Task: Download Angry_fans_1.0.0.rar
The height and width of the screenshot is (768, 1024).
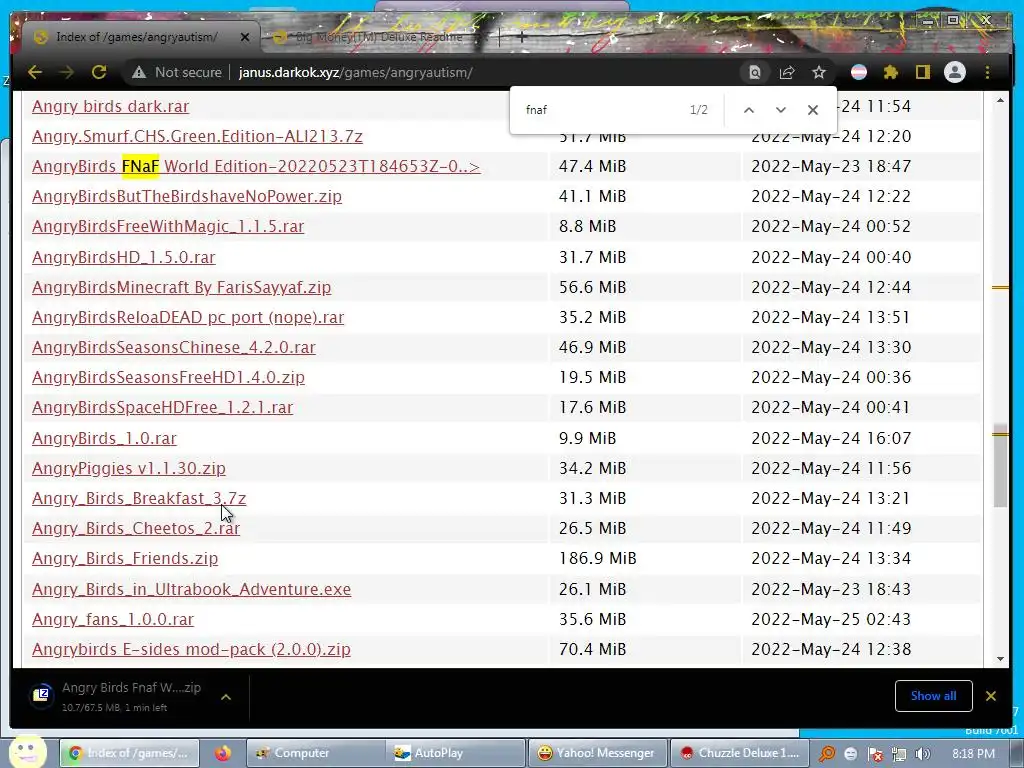Action: [x=113, y=618]
